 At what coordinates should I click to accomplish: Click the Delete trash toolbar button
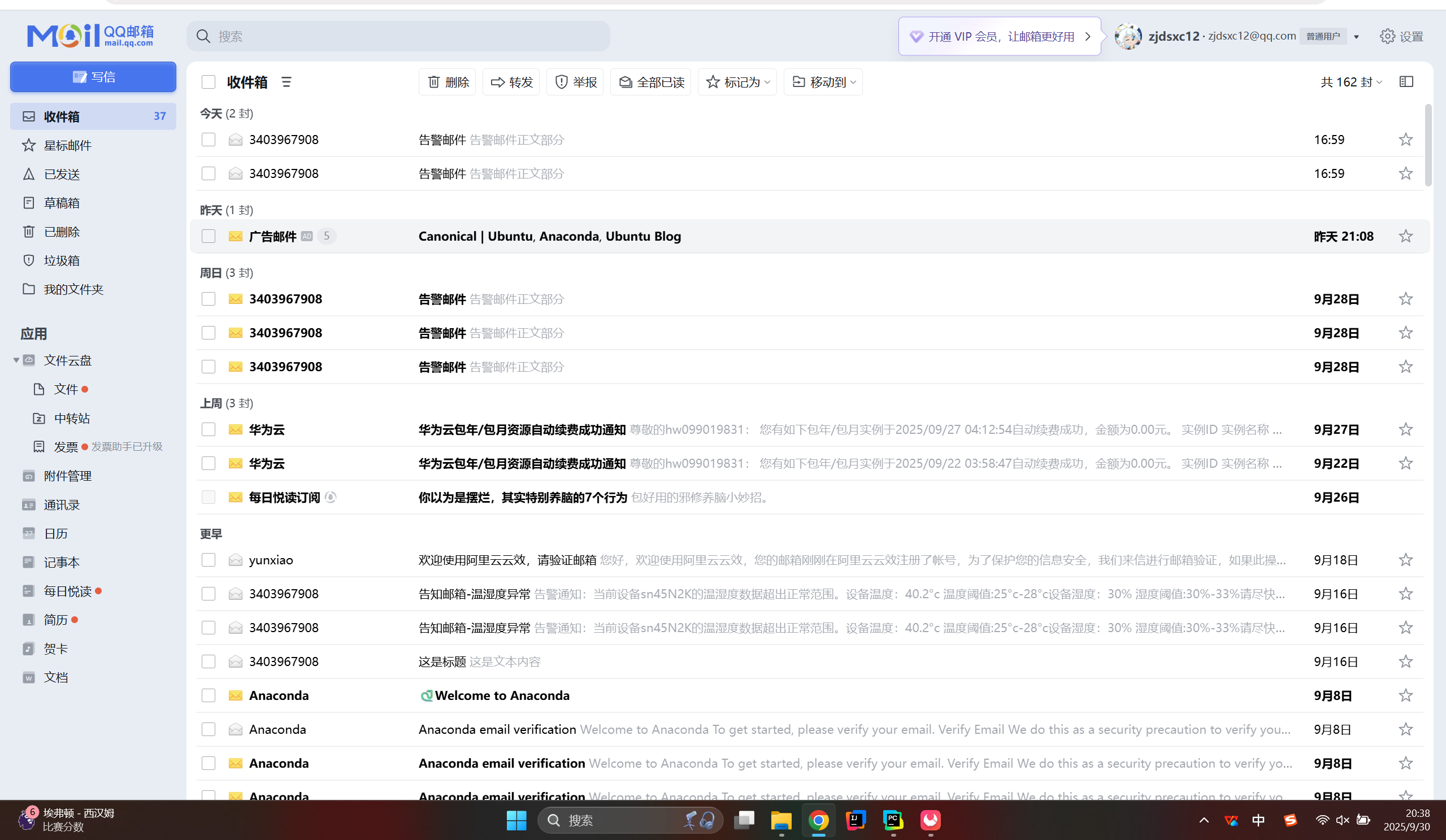point(448,82)
